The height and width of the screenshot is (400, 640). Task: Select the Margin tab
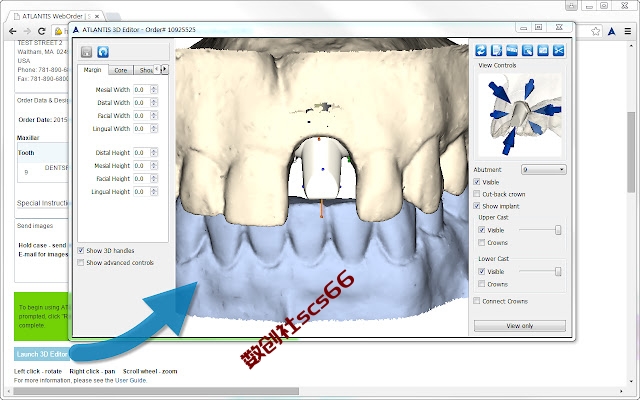(x=93, y=70)
